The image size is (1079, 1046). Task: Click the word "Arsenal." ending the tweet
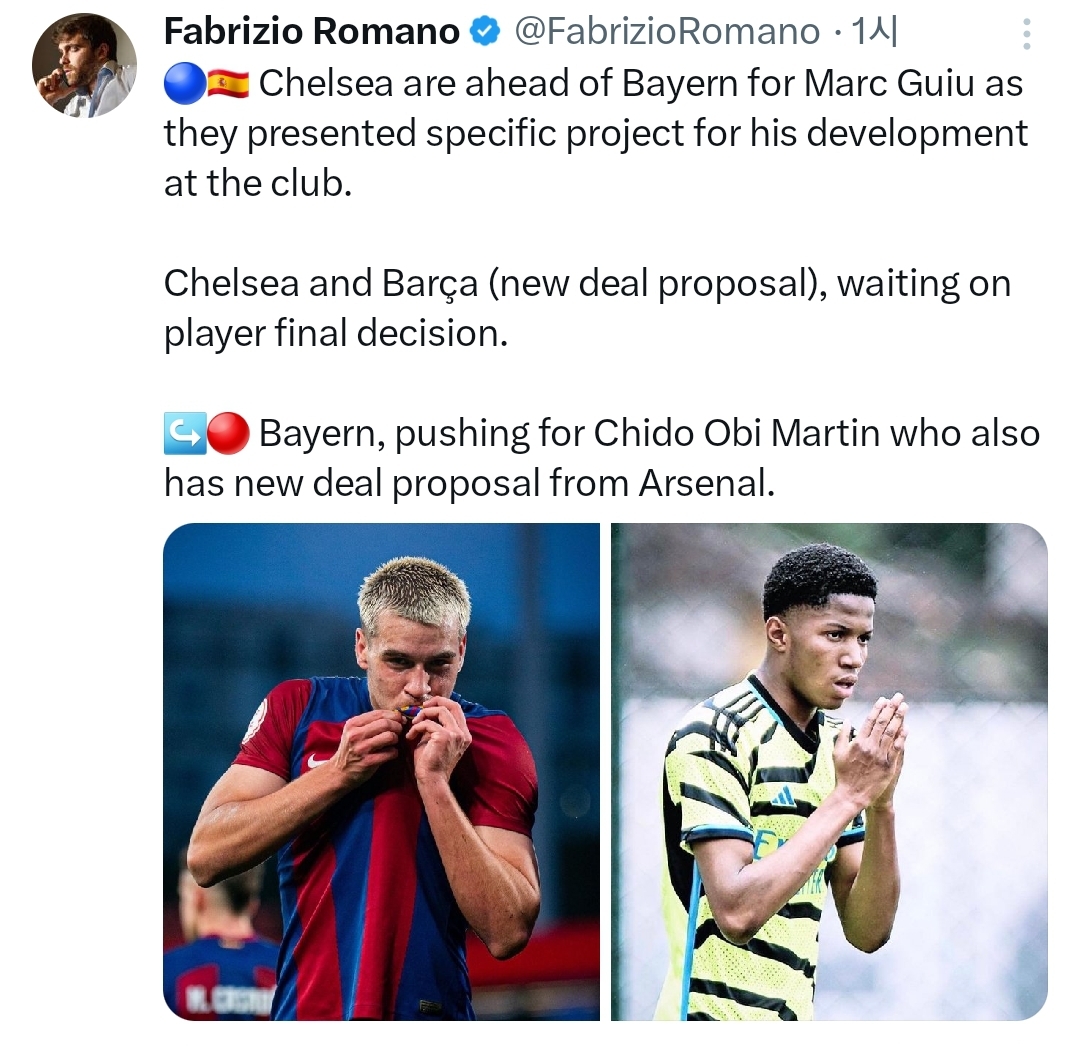click(x=705, y=484)
